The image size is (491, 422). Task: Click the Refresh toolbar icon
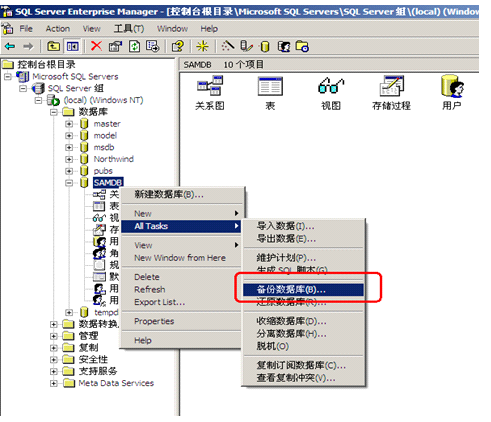pos(135,46)
